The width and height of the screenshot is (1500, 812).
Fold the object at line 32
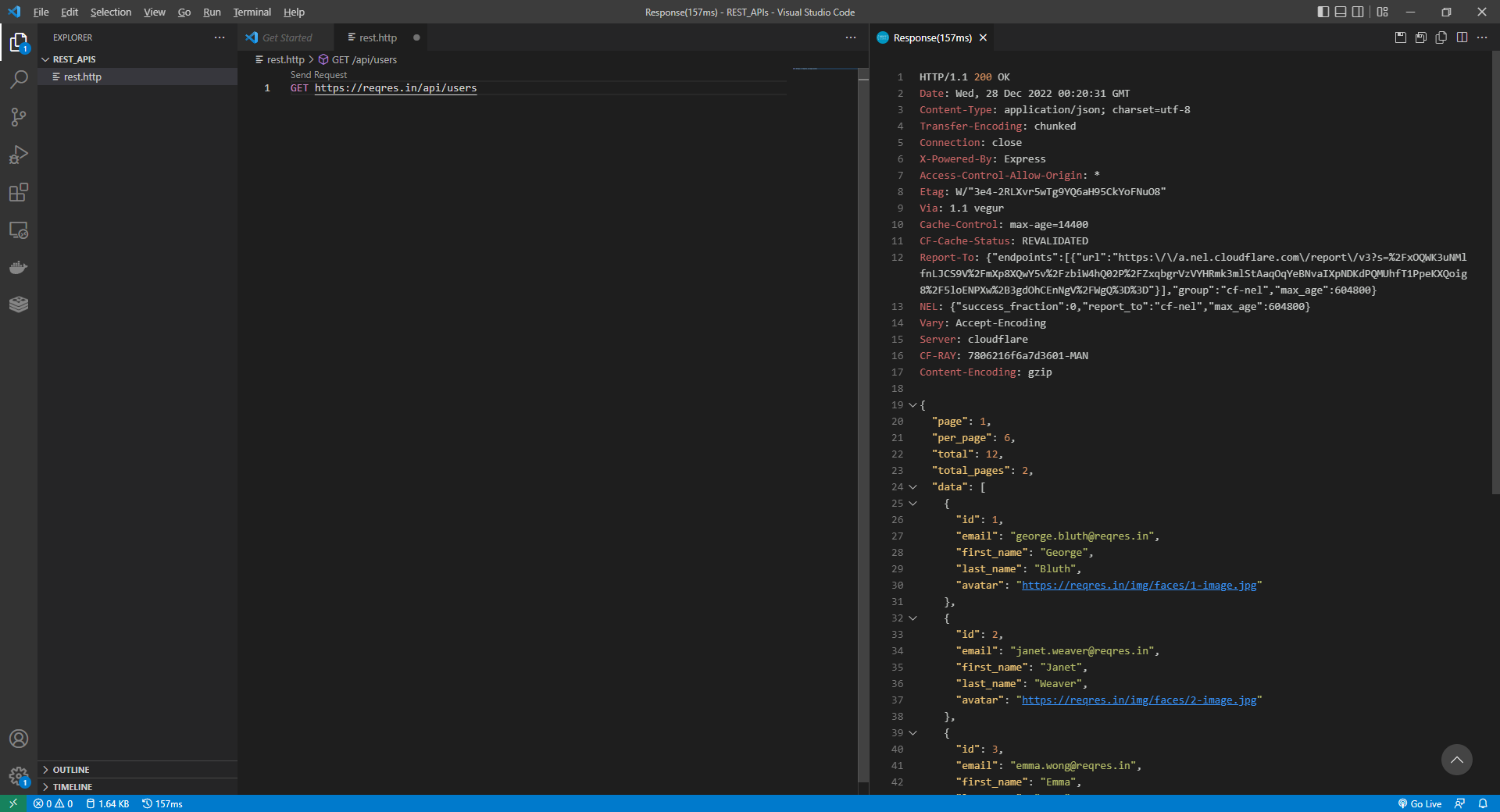[912, 618]
